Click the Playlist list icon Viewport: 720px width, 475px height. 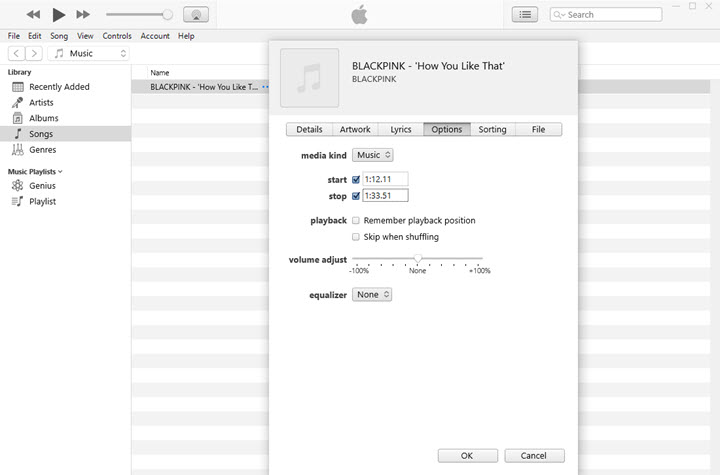pyautogui.click(x=17, y=201)
